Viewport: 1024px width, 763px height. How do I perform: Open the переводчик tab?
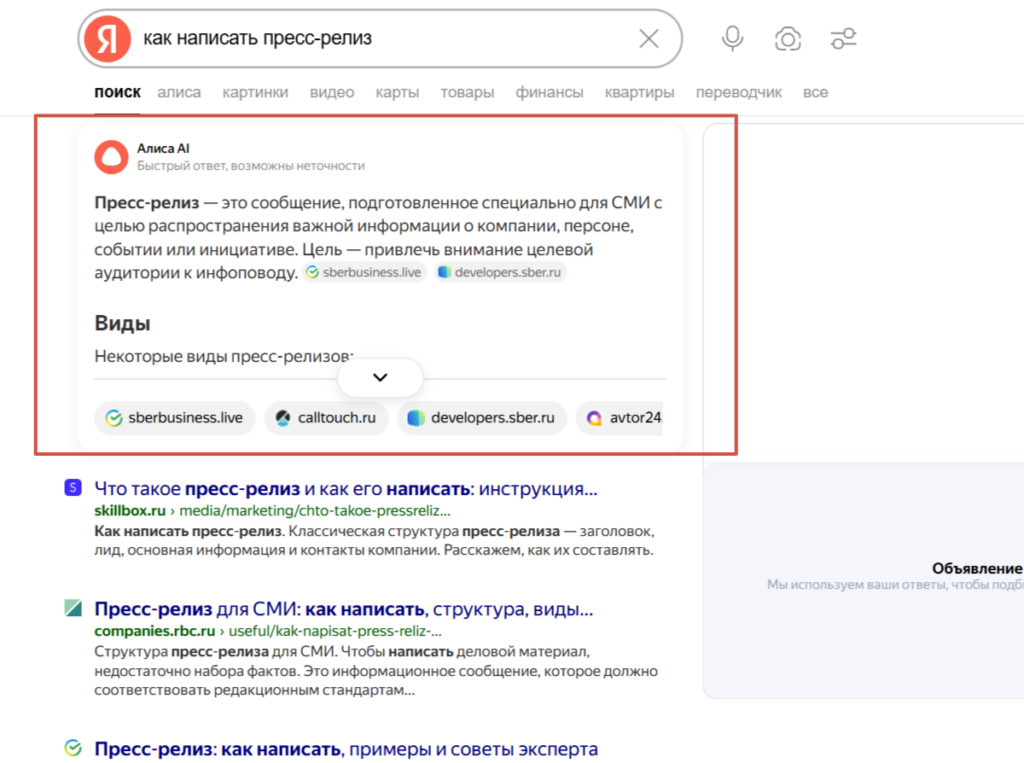(x=739, y=92)
